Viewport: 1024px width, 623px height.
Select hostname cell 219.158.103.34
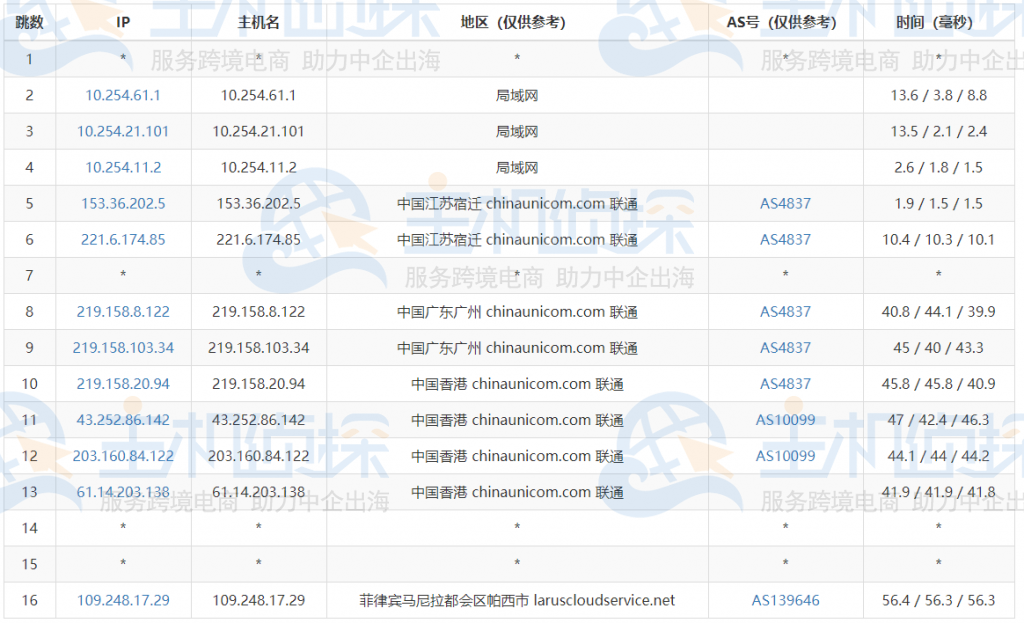tap(259, 348)
